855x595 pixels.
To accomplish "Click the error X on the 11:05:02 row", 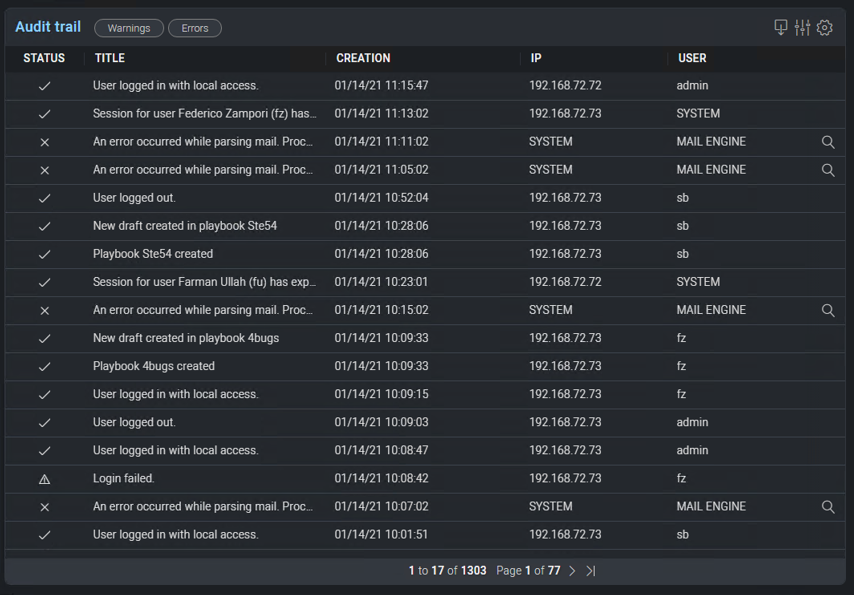I will (x=44, y=170).
